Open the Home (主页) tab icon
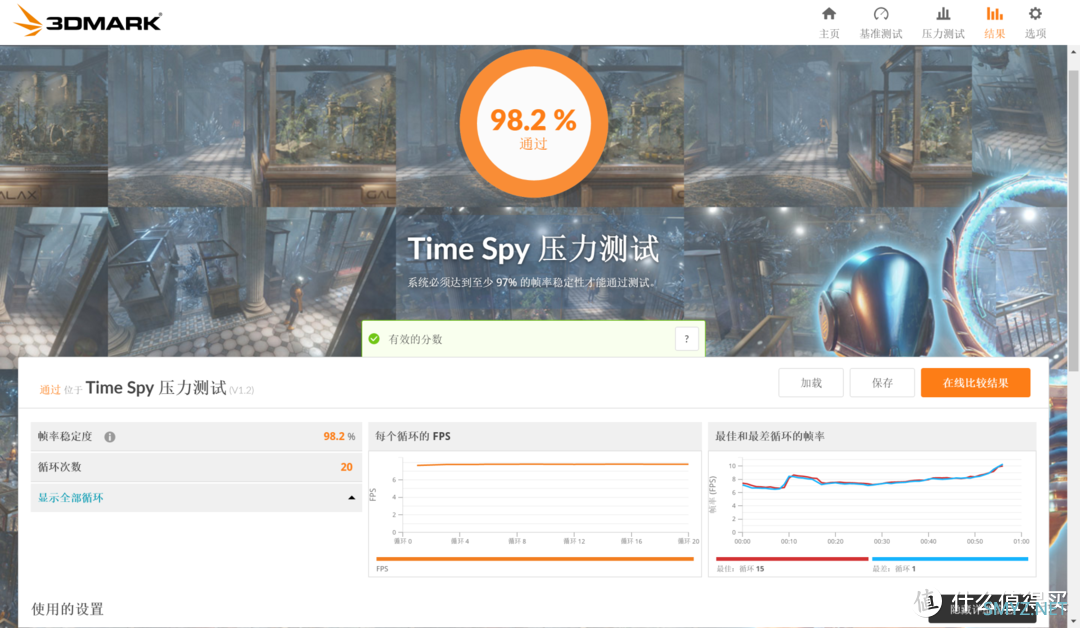Image resolution: width=1080 pixels, height=628 pixels. coord(829,14)
